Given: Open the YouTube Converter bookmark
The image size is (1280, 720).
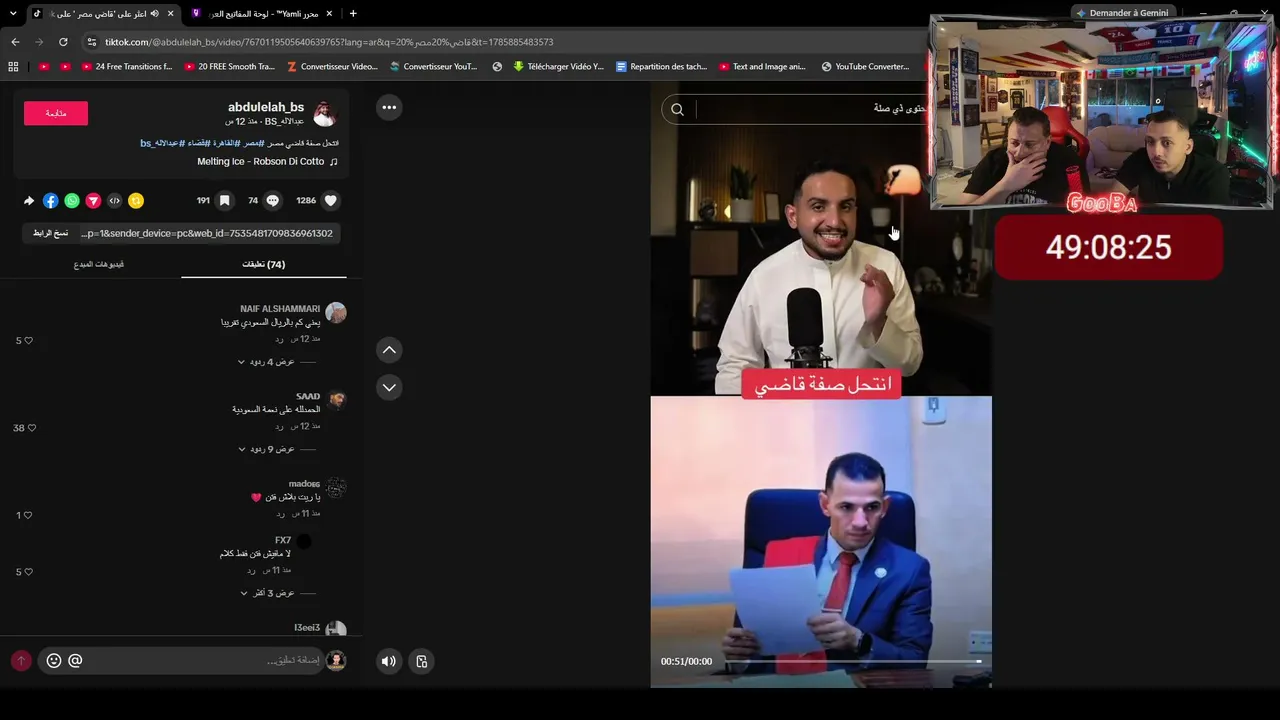Looking at the screenshot, I should click(x=866, y=67).
